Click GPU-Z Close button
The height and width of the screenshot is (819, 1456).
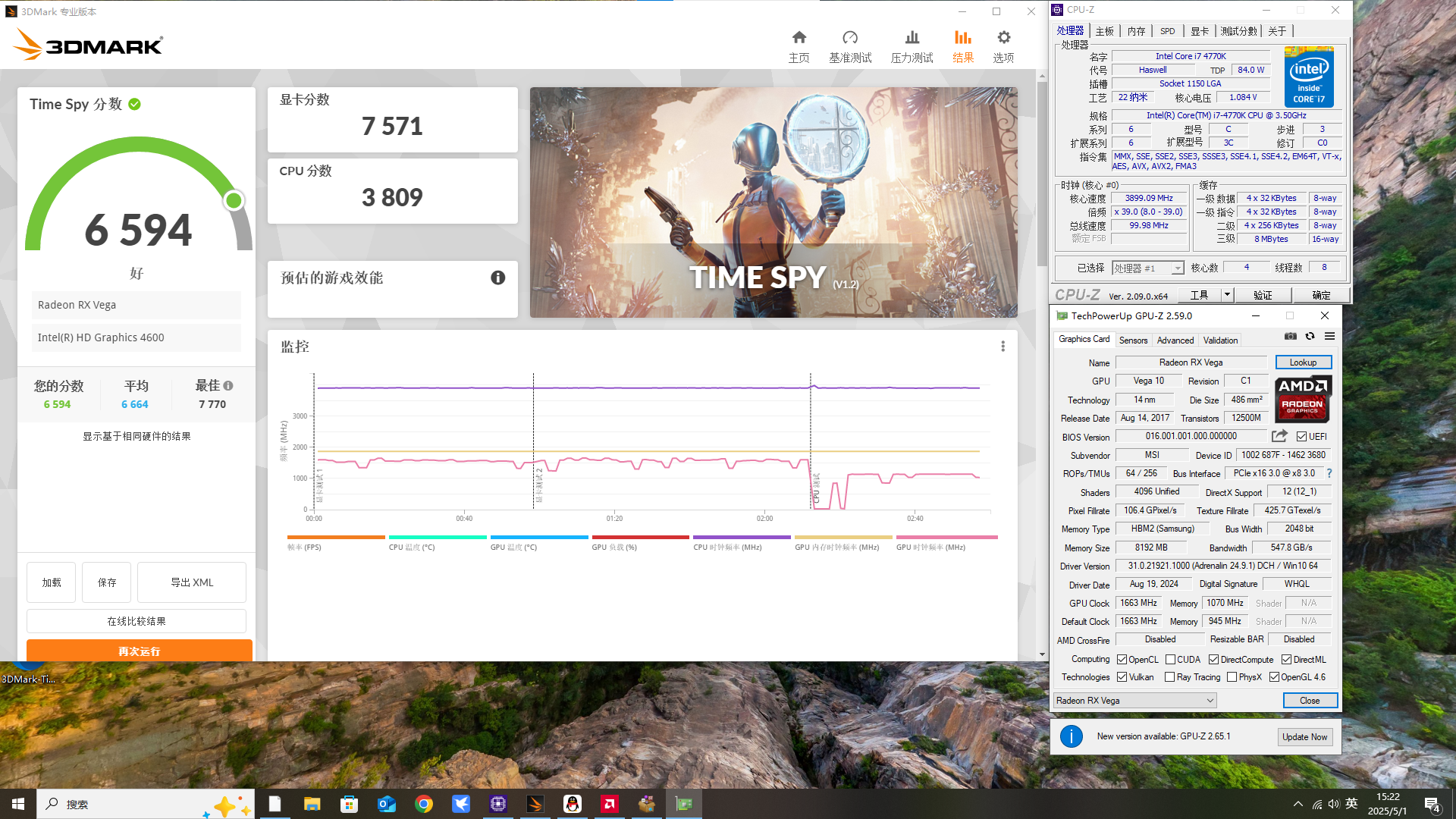click(x=1310, y=701)
